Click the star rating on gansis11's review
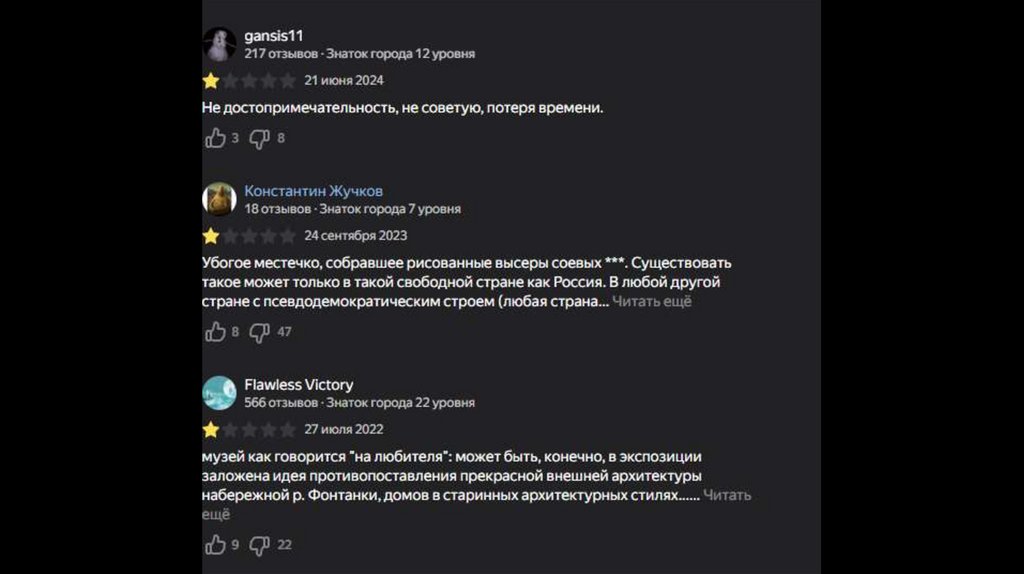The image size is (1024, 574). click(x=249, y=80)
